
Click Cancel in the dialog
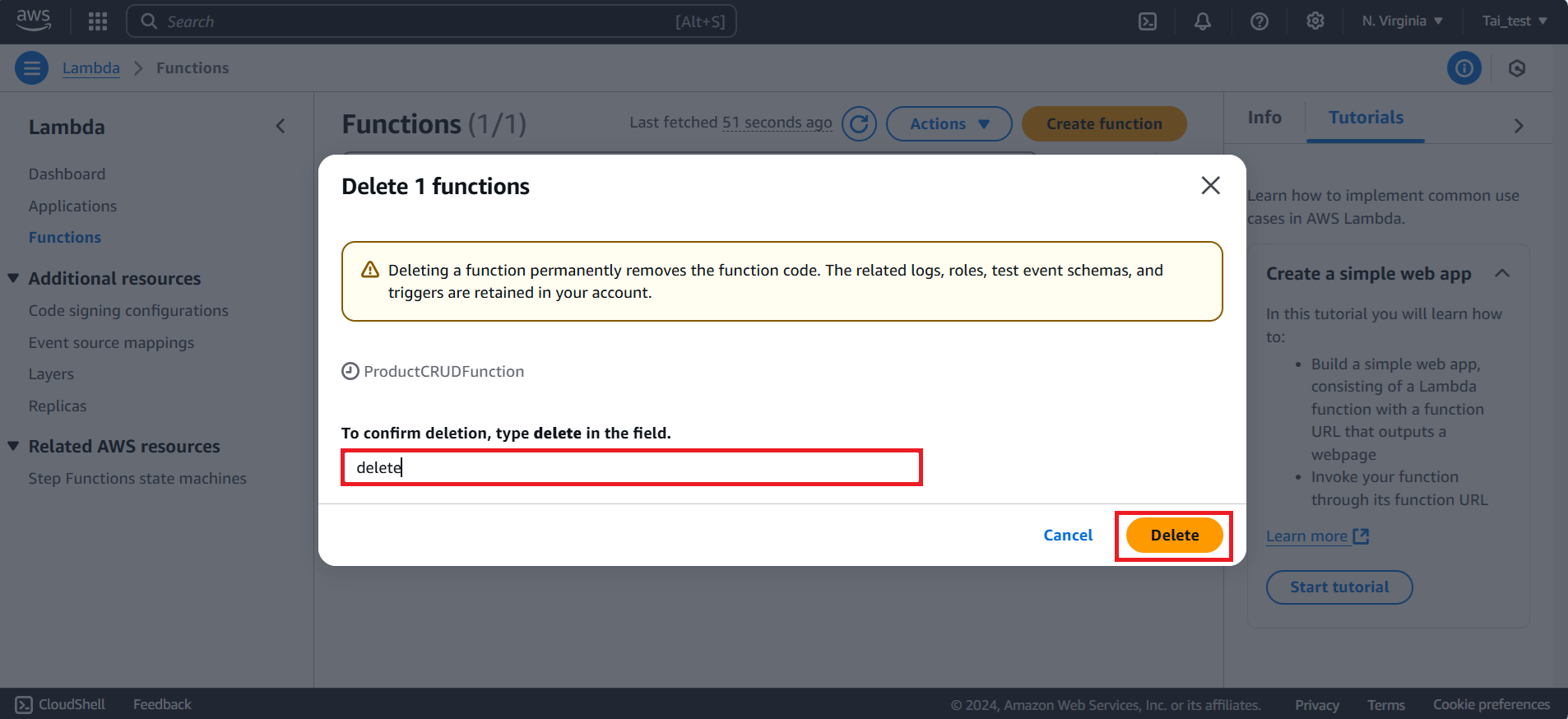(x=1068, y=536)
